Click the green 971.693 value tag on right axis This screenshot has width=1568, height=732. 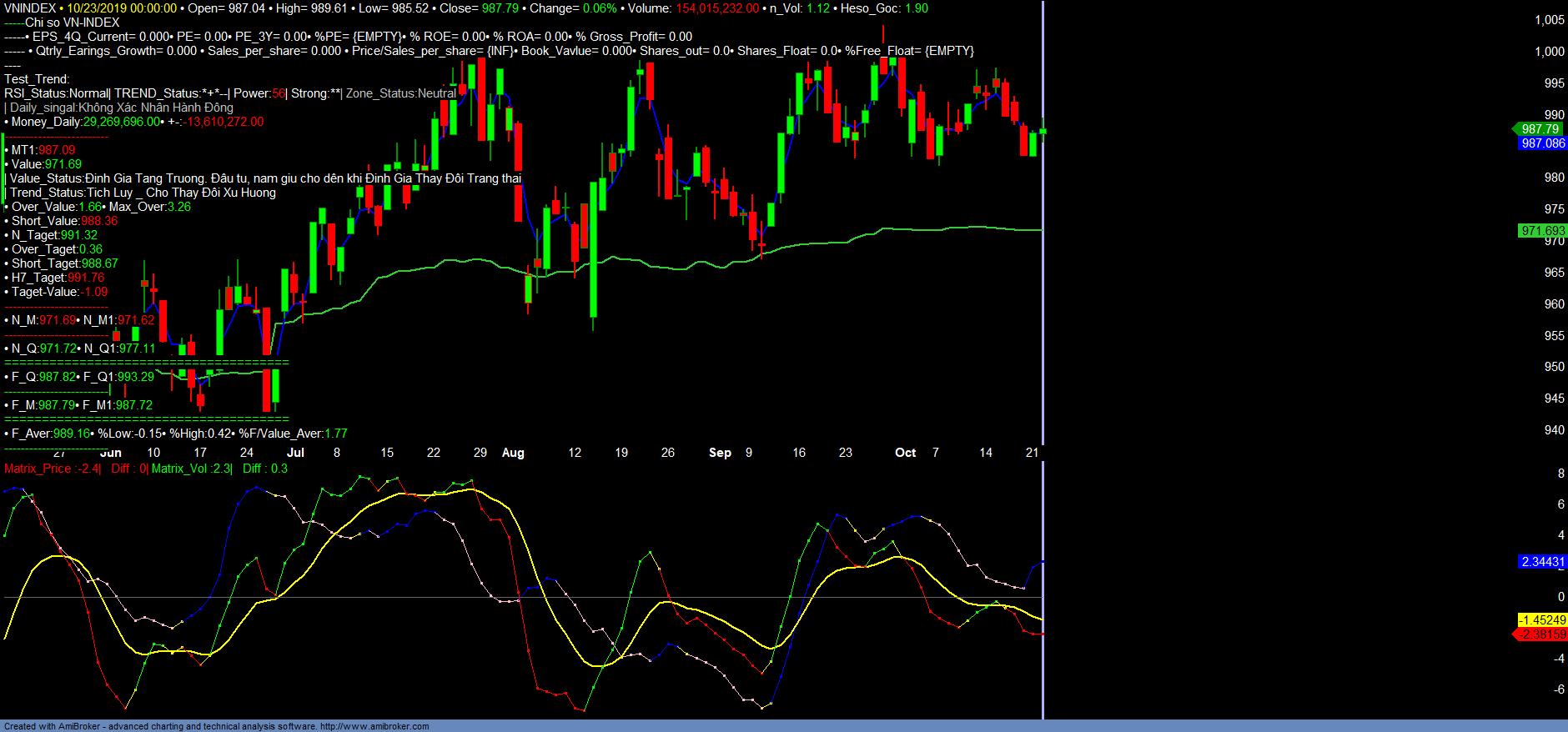click(1542, 231)
